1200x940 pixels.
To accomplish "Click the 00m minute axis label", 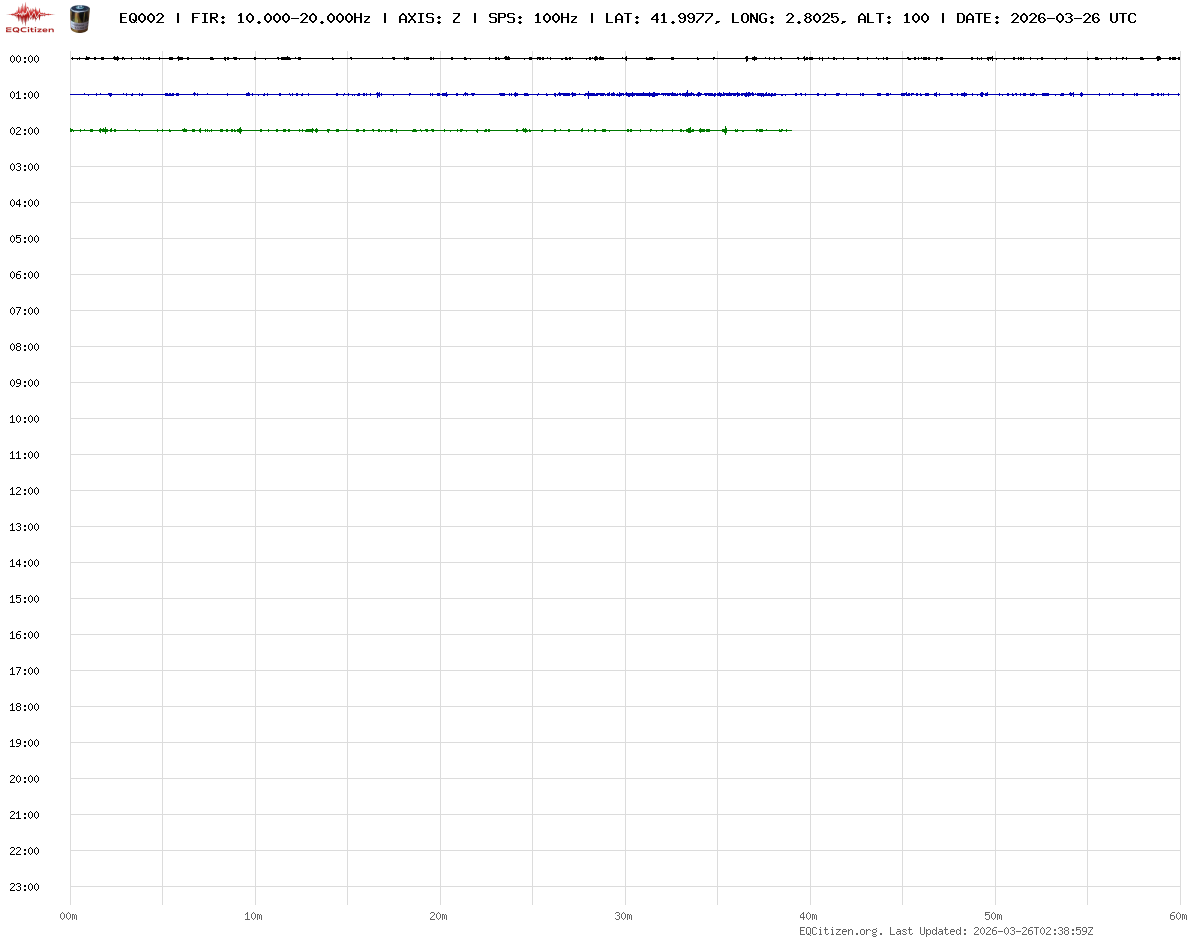I will pos(69,916).
